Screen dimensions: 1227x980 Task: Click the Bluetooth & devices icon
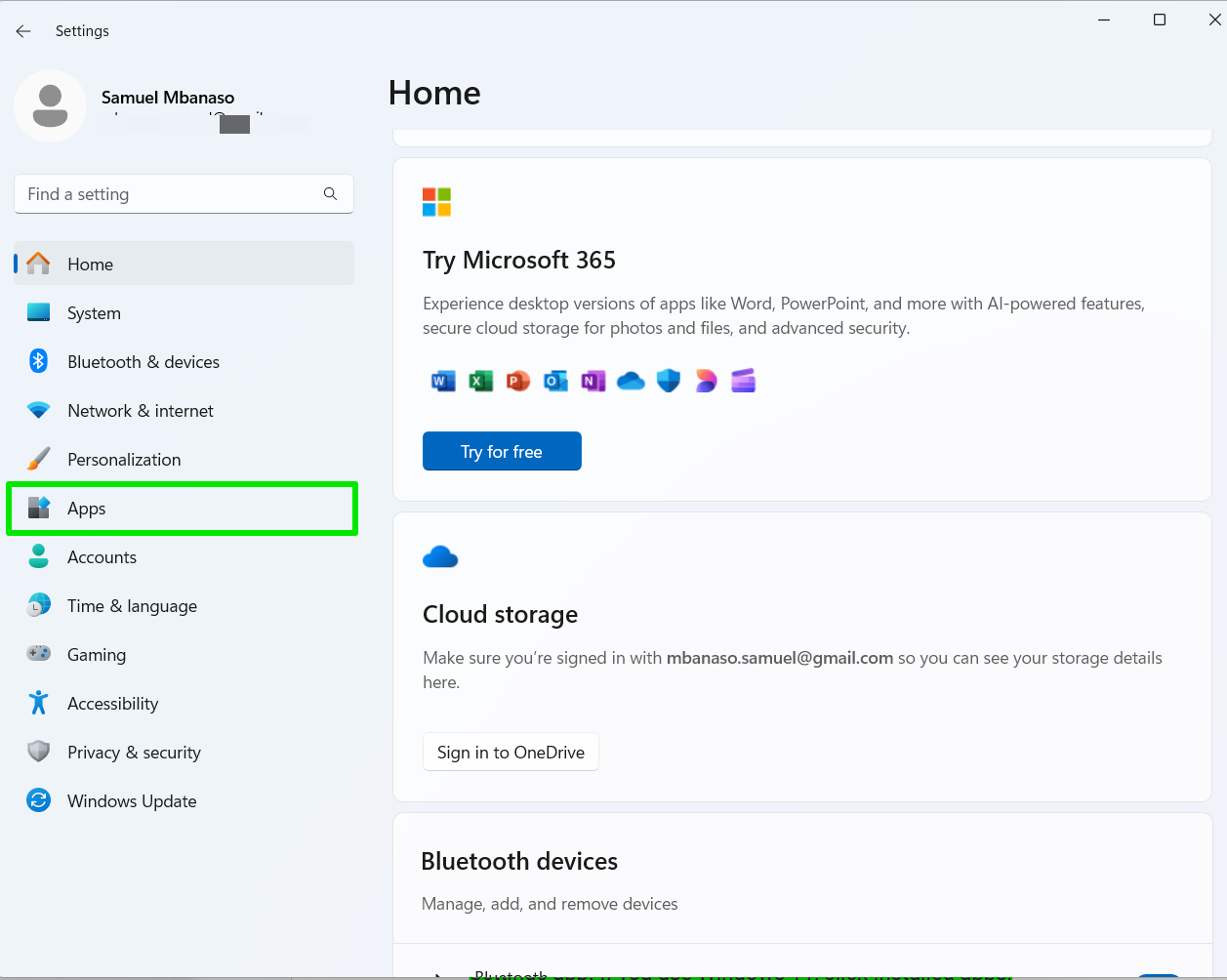click(38, 361)
